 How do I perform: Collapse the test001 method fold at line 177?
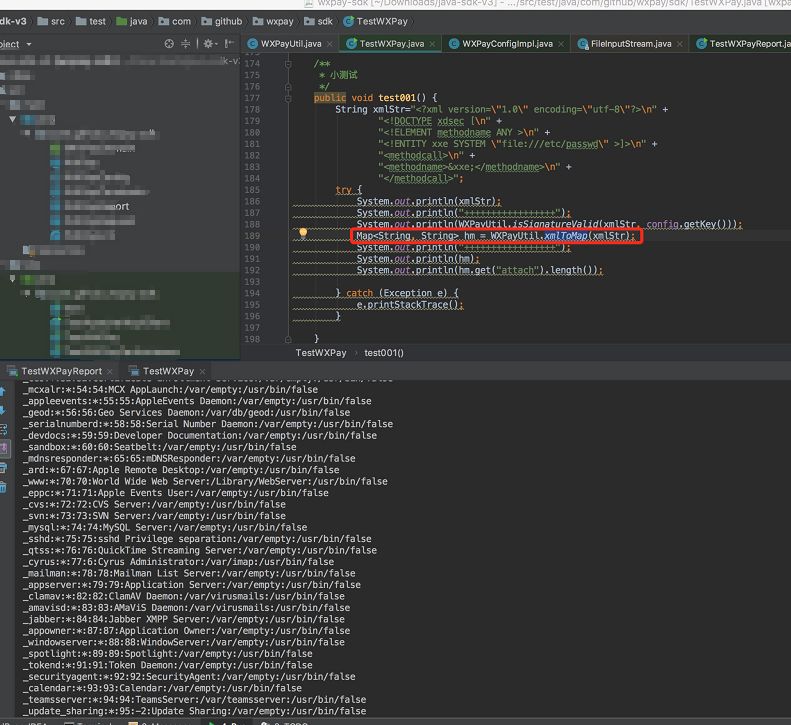click(288, 99)
